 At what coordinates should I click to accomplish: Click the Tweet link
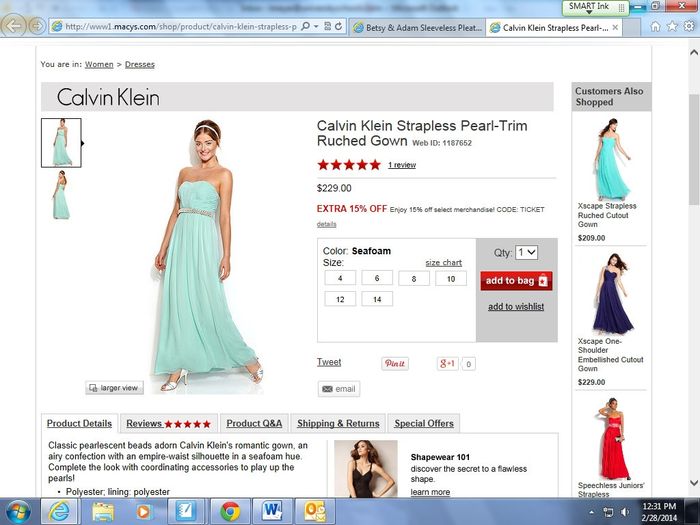click(329, 362)
